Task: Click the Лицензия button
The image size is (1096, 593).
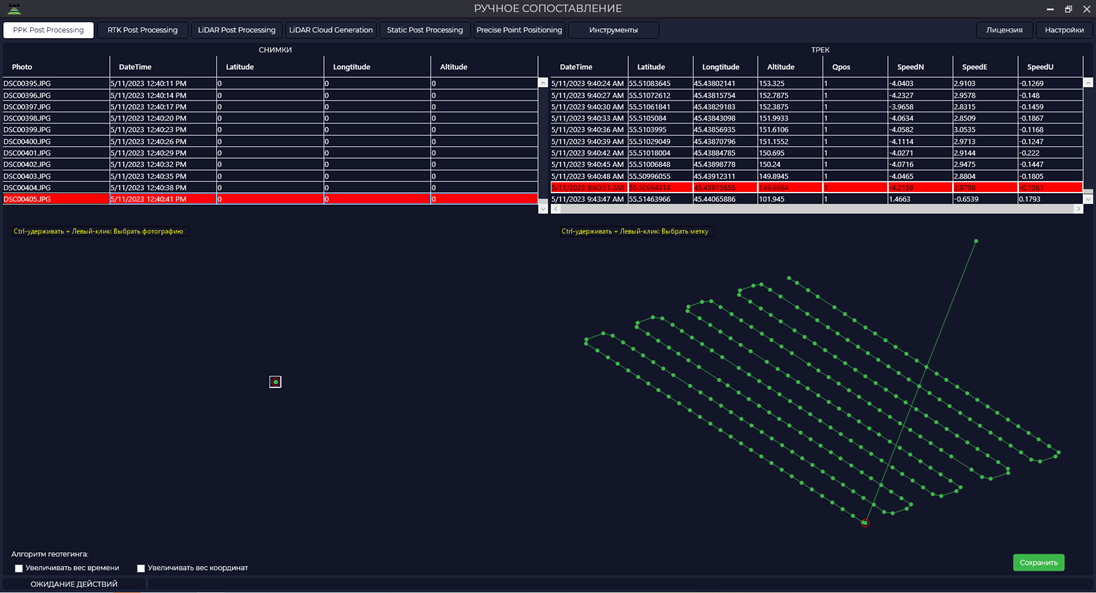Action: tap(1004, 30)
